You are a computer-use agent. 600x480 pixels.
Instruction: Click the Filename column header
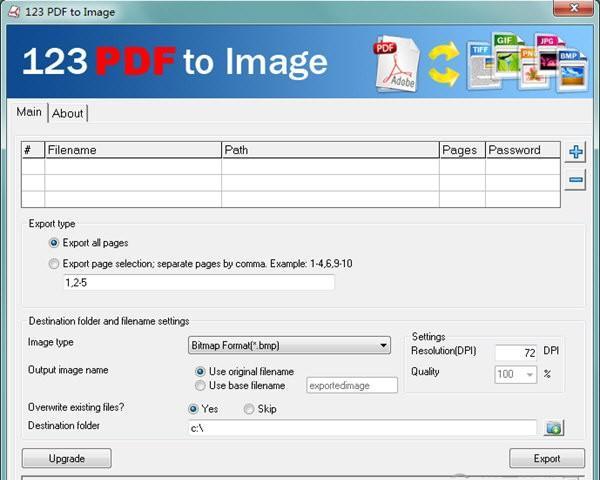(x=133, y=150)
